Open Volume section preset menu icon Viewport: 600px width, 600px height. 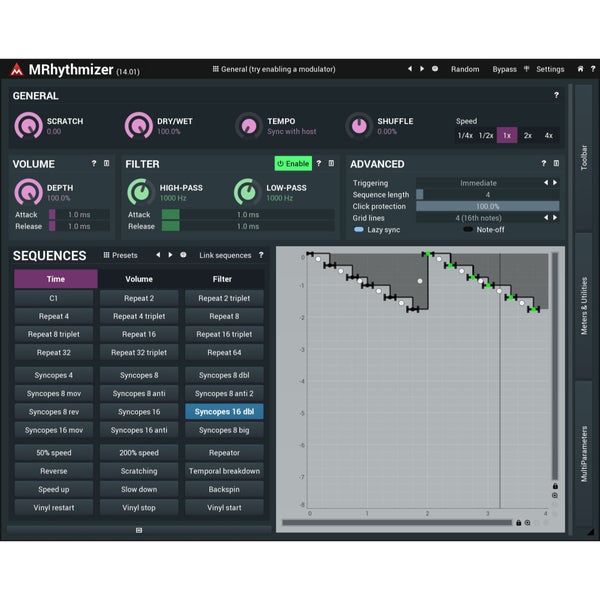pos(106,163)
